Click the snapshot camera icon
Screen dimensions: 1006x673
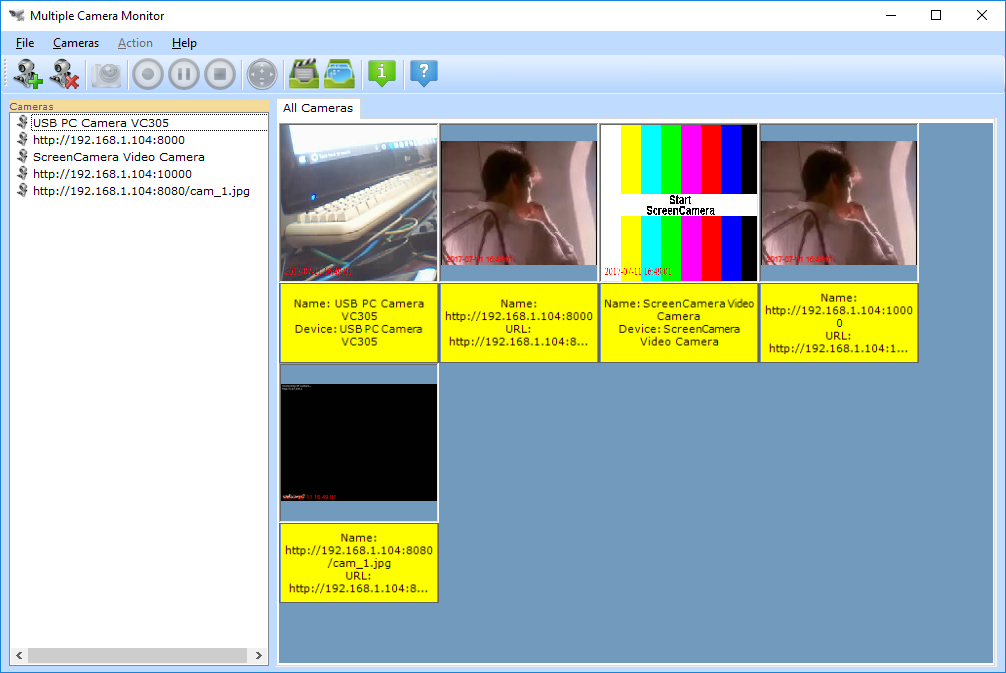point(106,73)
